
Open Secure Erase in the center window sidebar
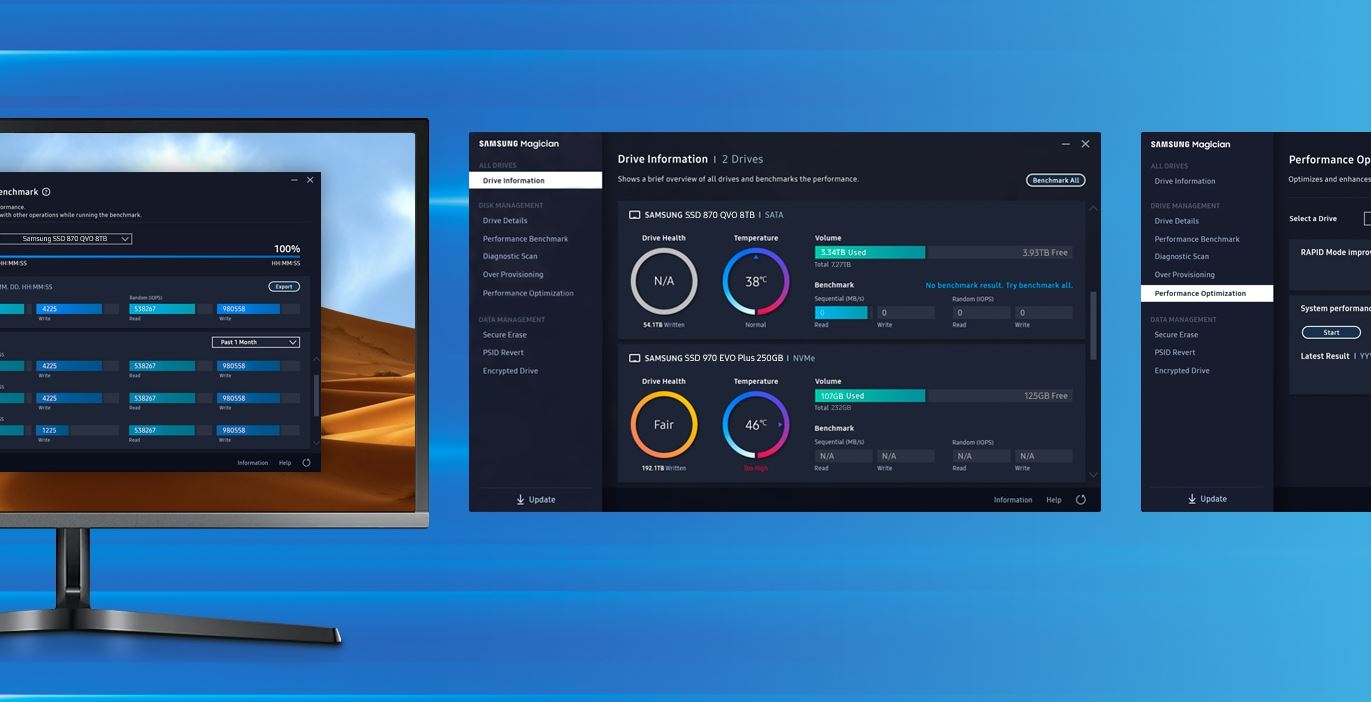click(x=504, y=335)
